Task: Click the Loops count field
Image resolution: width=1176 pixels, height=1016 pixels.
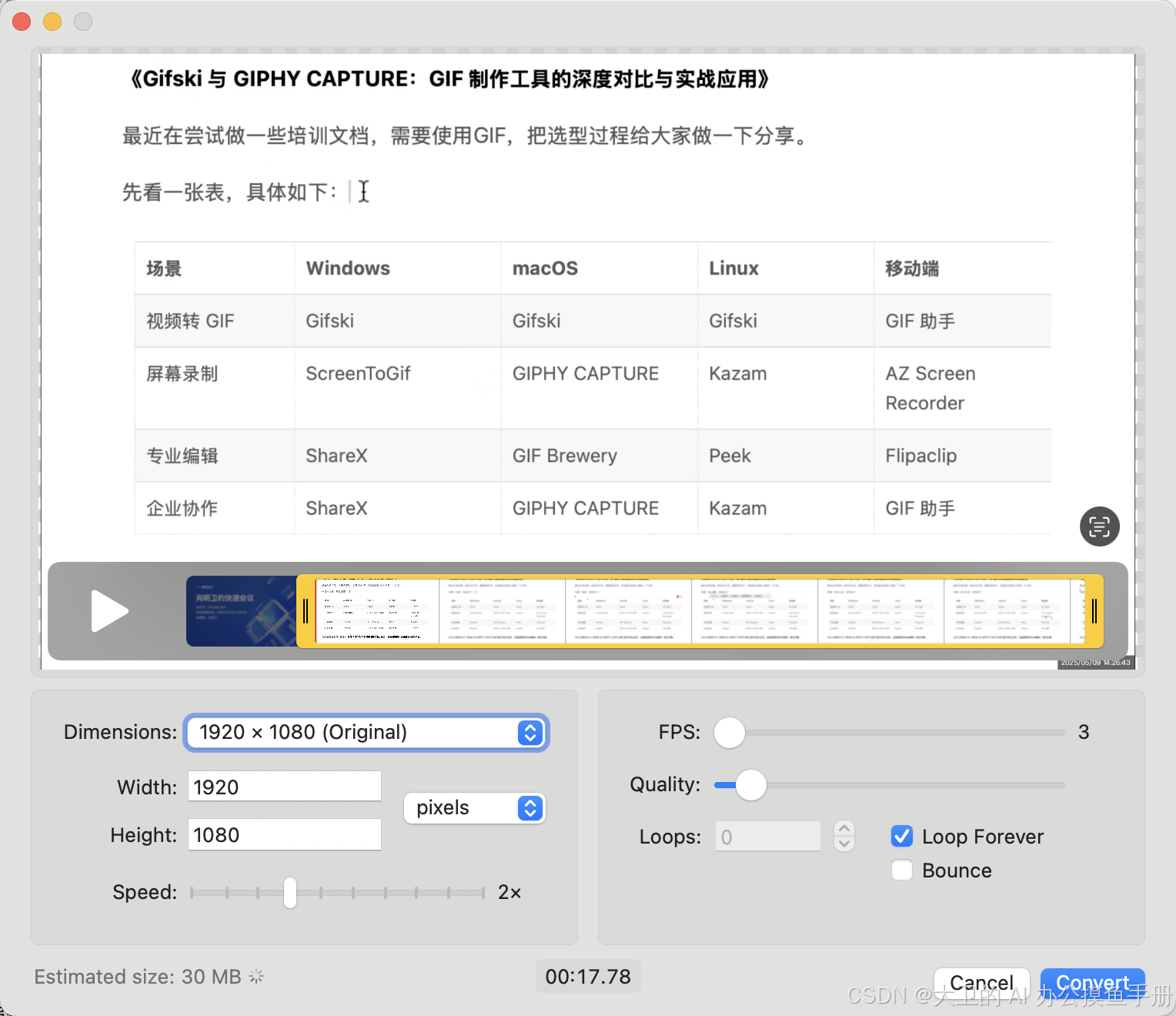Action: 768,837
